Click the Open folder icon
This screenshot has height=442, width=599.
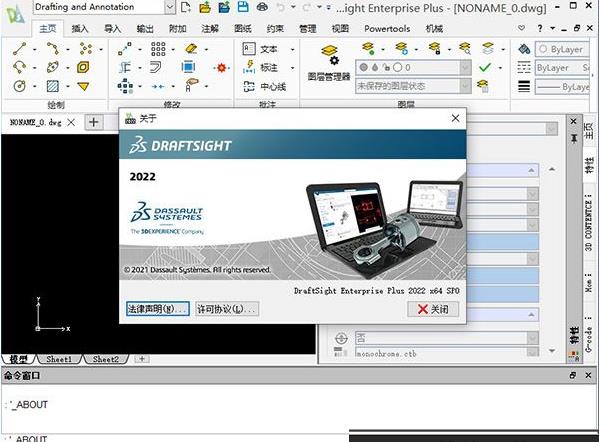coord(205,7)
